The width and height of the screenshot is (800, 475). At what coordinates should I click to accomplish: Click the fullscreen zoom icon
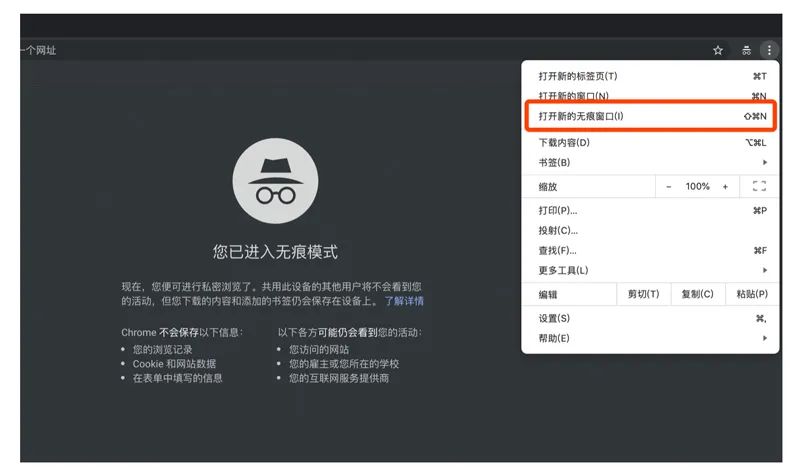coord(759,186)
